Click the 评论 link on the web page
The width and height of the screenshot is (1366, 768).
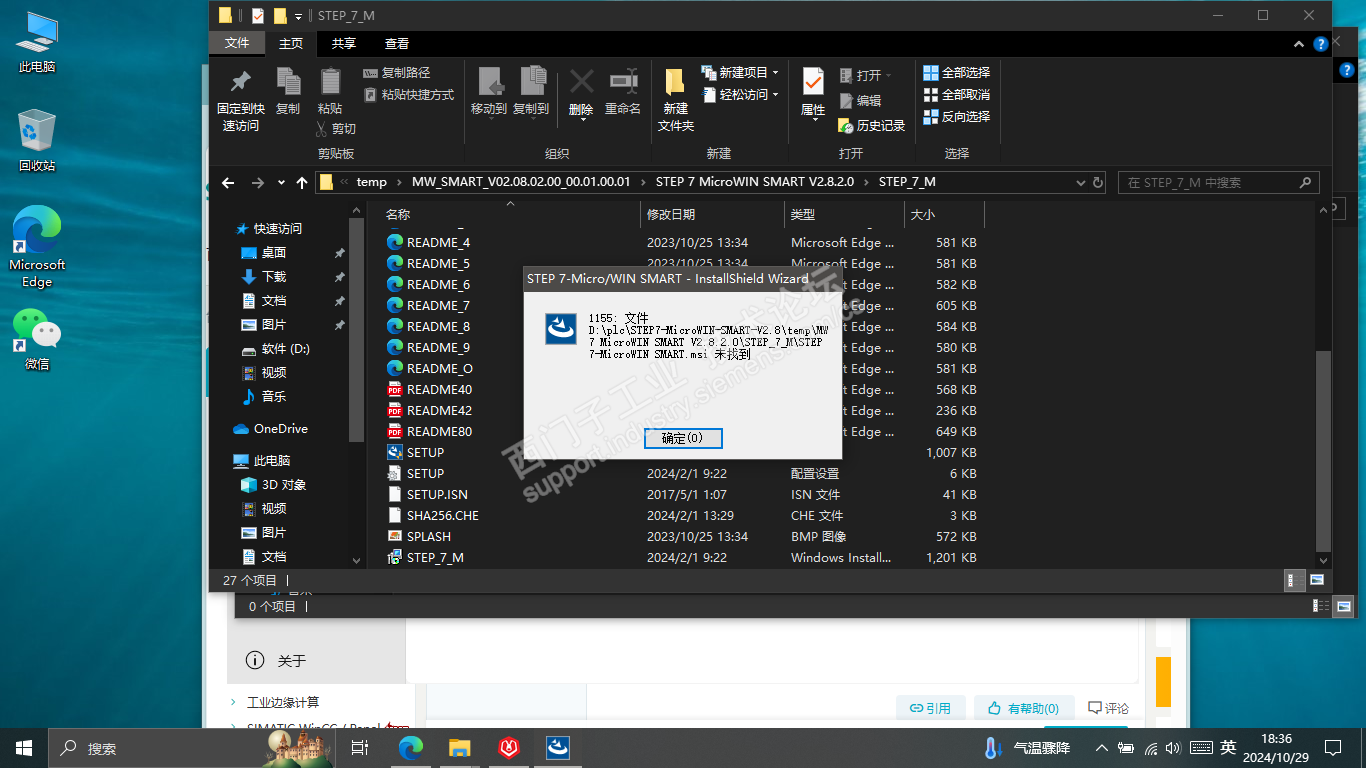(1108, 708)
